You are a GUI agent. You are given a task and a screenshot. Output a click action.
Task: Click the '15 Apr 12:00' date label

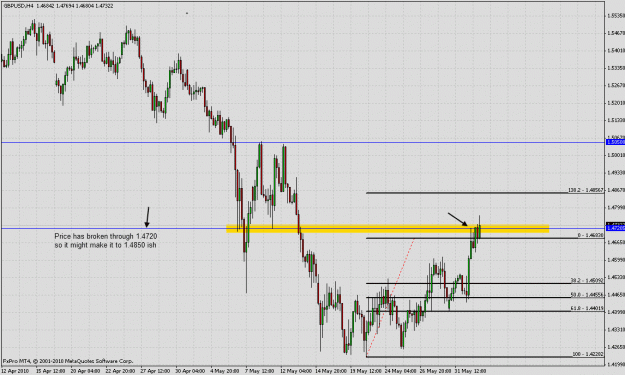[x=50, y=371]
